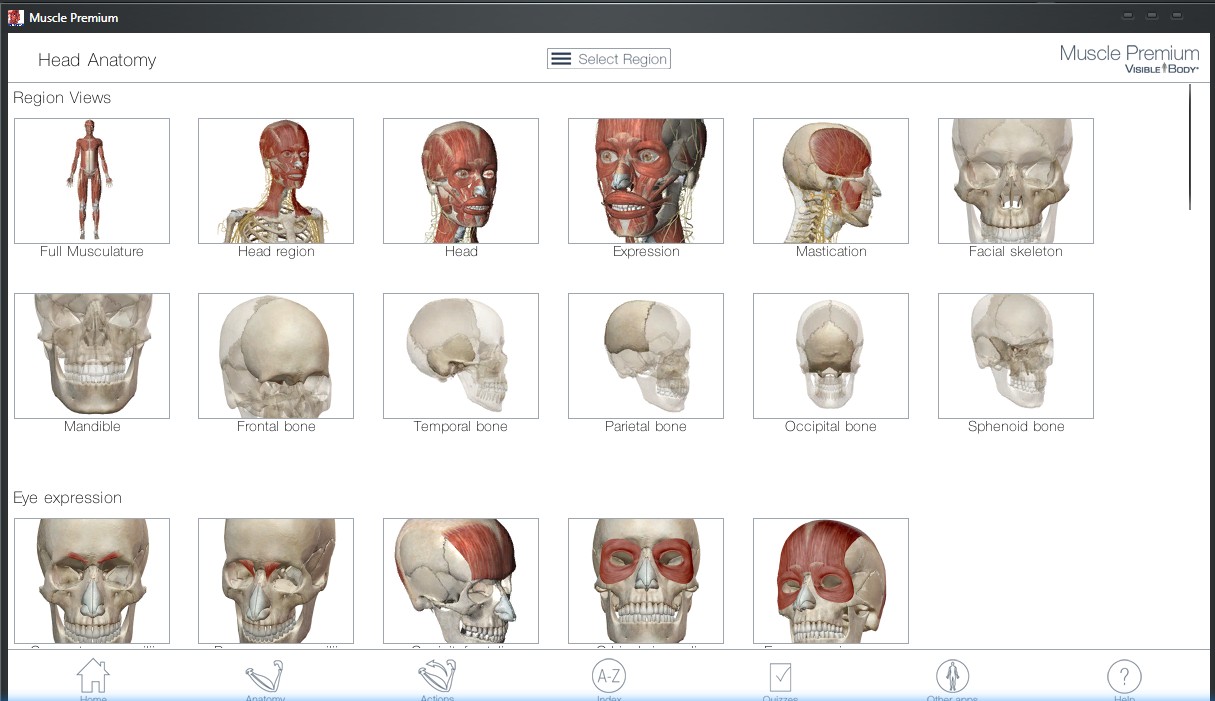The image size is (1215, 701).
Task: Select the Frontal bone thumbnail
Action: (x=276, y=356)
